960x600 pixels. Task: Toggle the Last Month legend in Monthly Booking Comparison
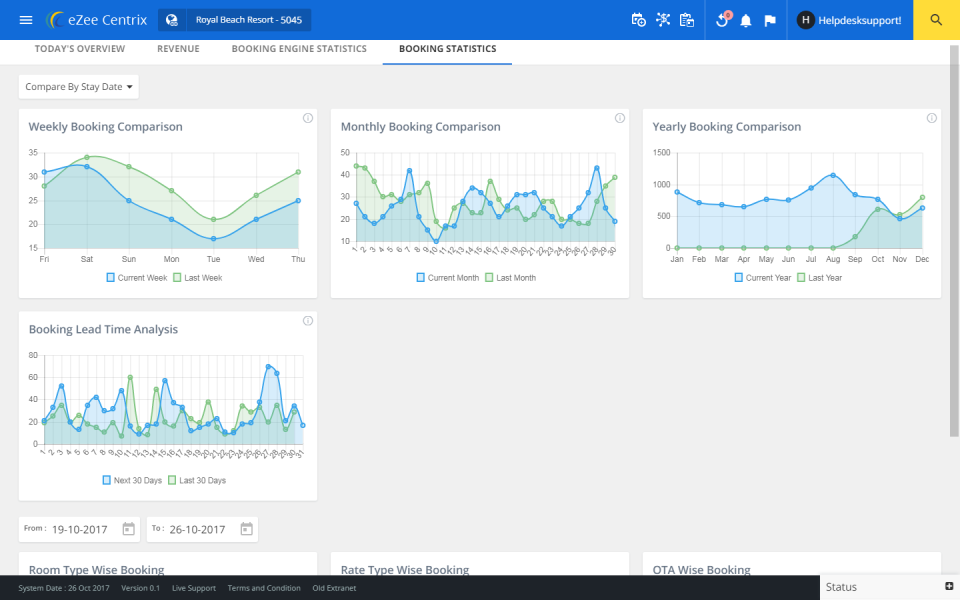[x=510, y=277]
